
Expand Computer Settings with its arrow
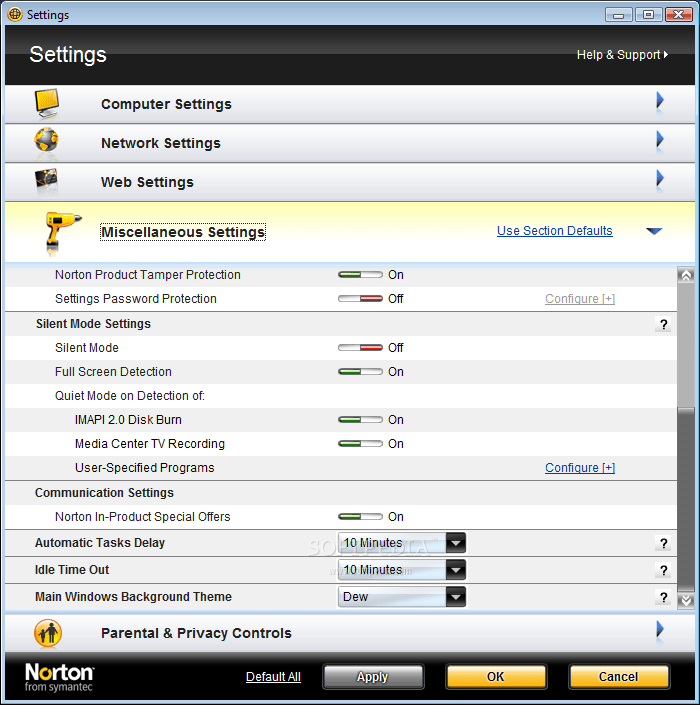[660, 100]
